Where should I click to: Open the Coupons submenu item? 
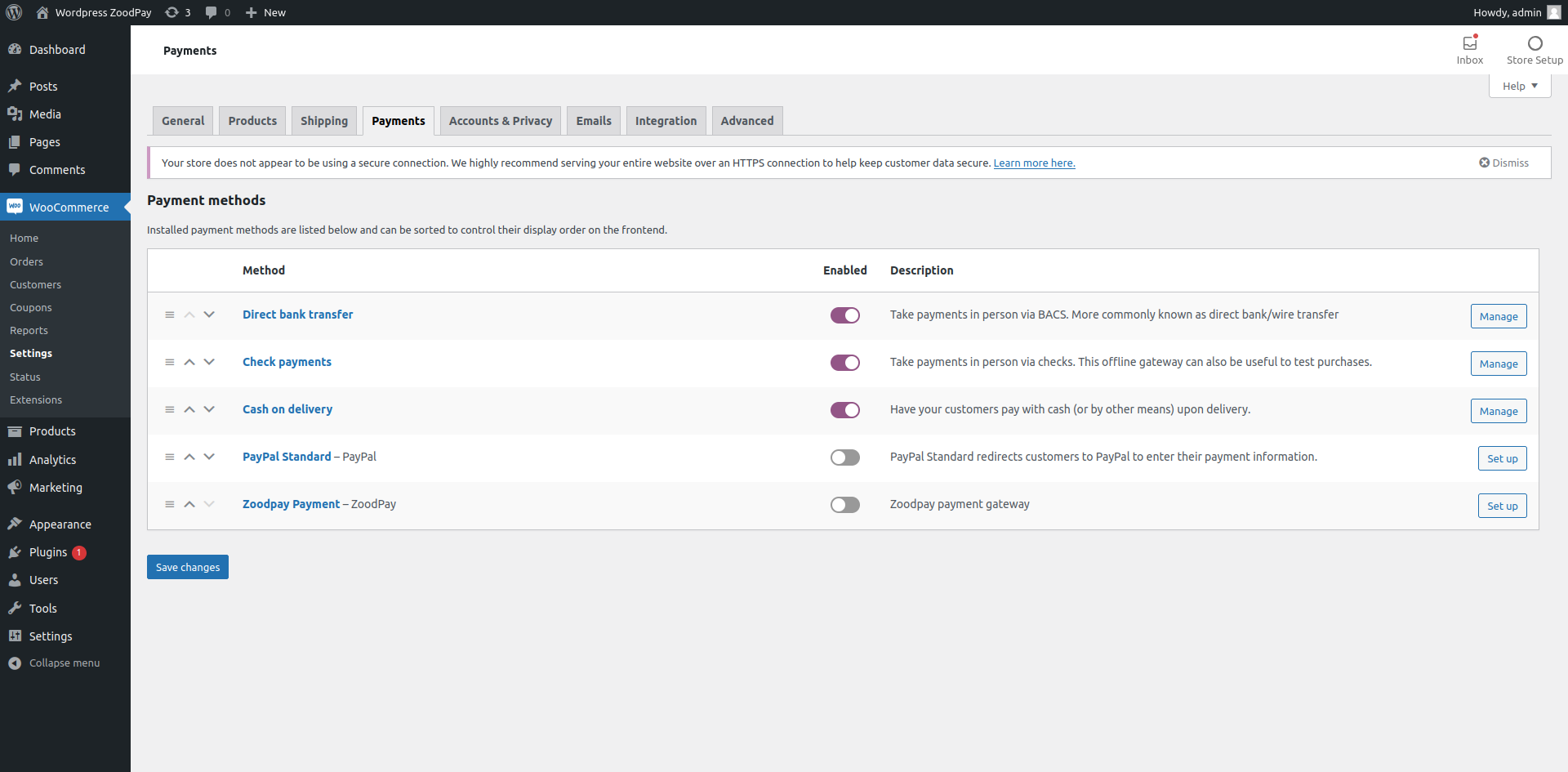[x=31, y=307]
